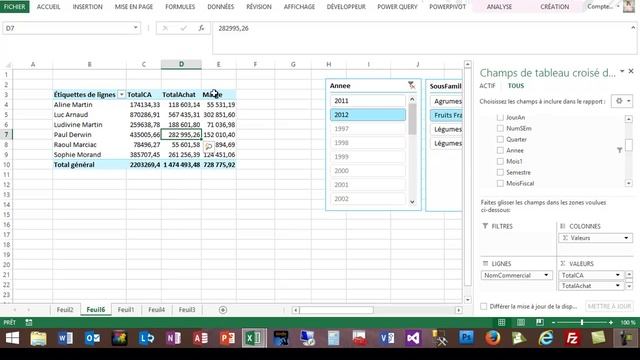Click the zoom slider handle

coord(582,322)
